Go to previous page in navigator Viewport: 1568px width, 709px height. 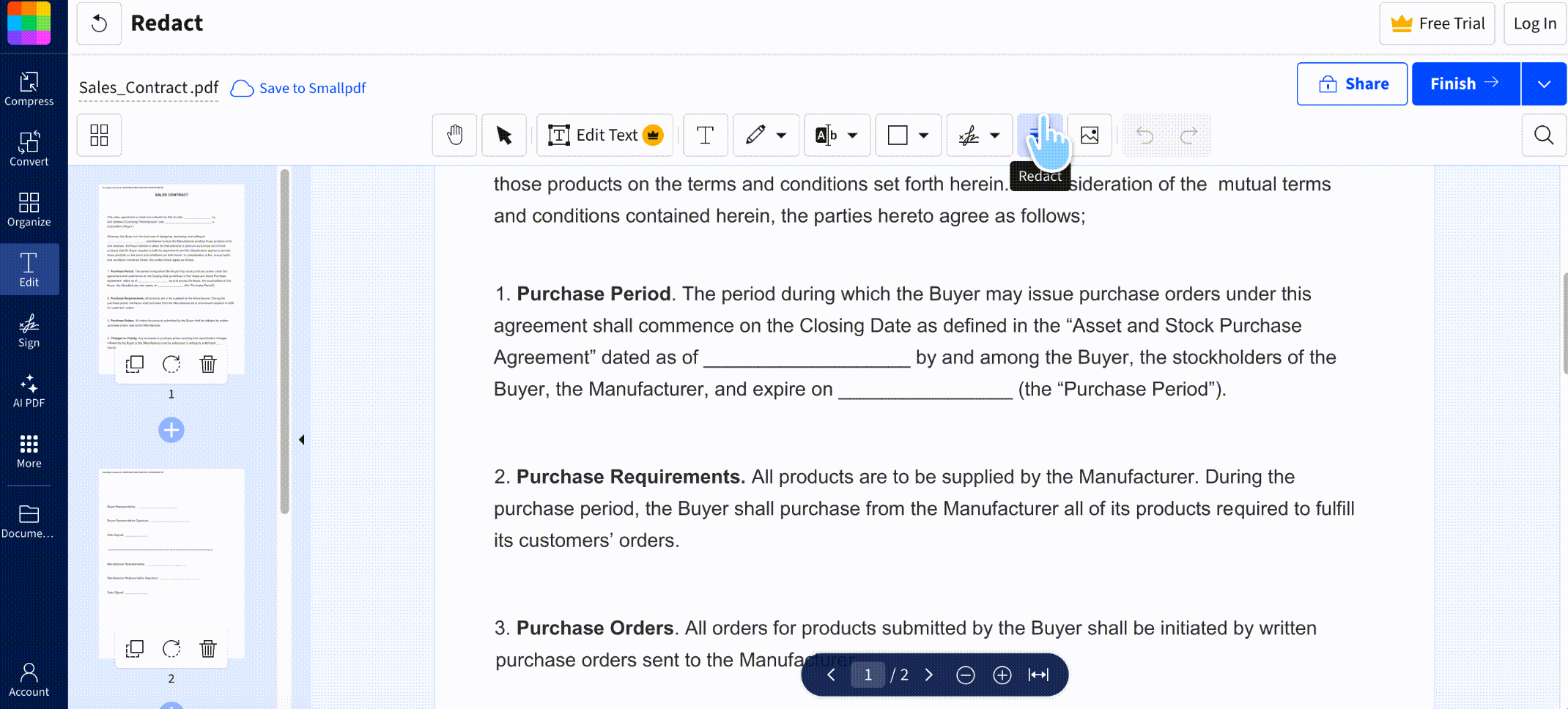(831, 675)
